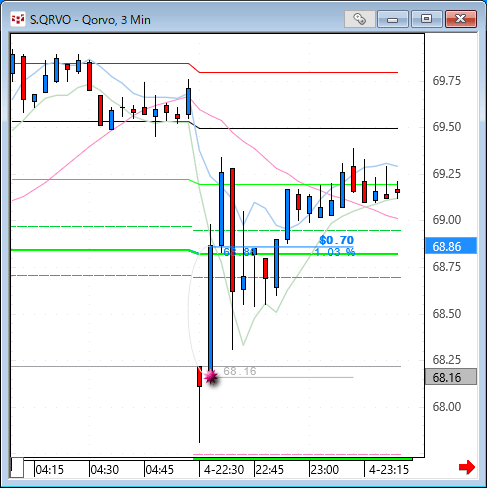
Task: Click the 69.50 price scale value
Action: (447, 127)
